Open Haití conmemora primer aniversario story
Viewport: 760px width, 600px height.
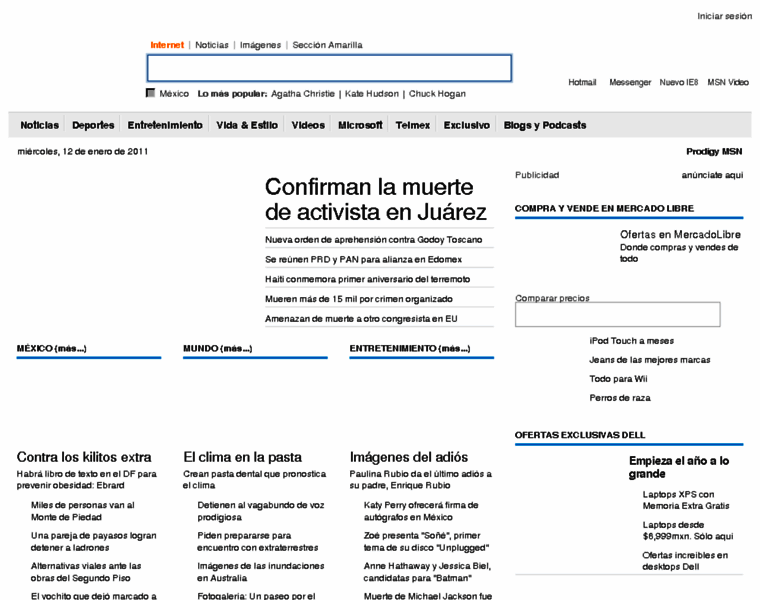pyautogui.click(x=367, y=279)
